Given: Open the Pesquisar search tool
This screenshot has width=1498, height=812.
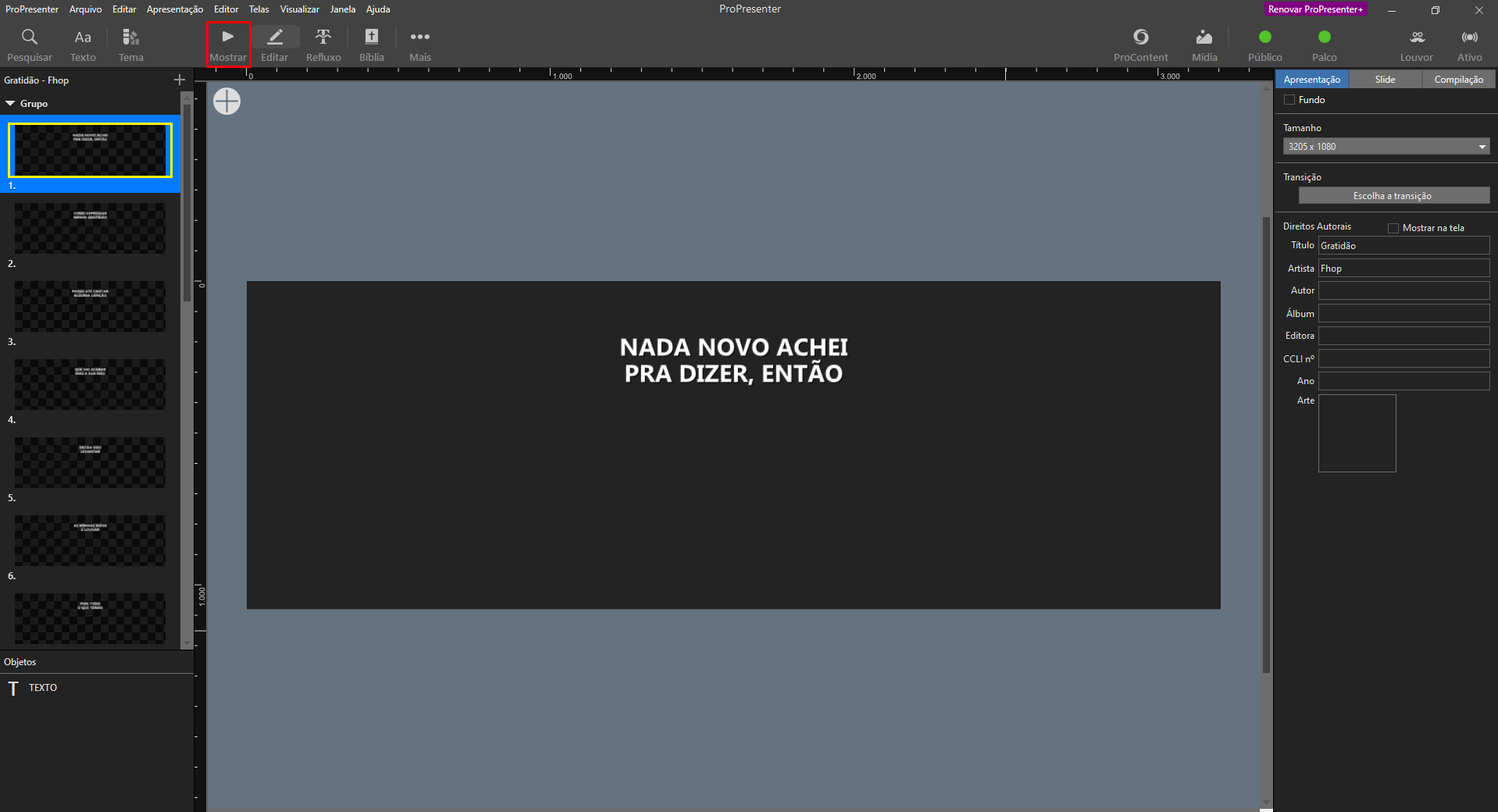Looking at the screenshot, I should (x=30, y=45).
